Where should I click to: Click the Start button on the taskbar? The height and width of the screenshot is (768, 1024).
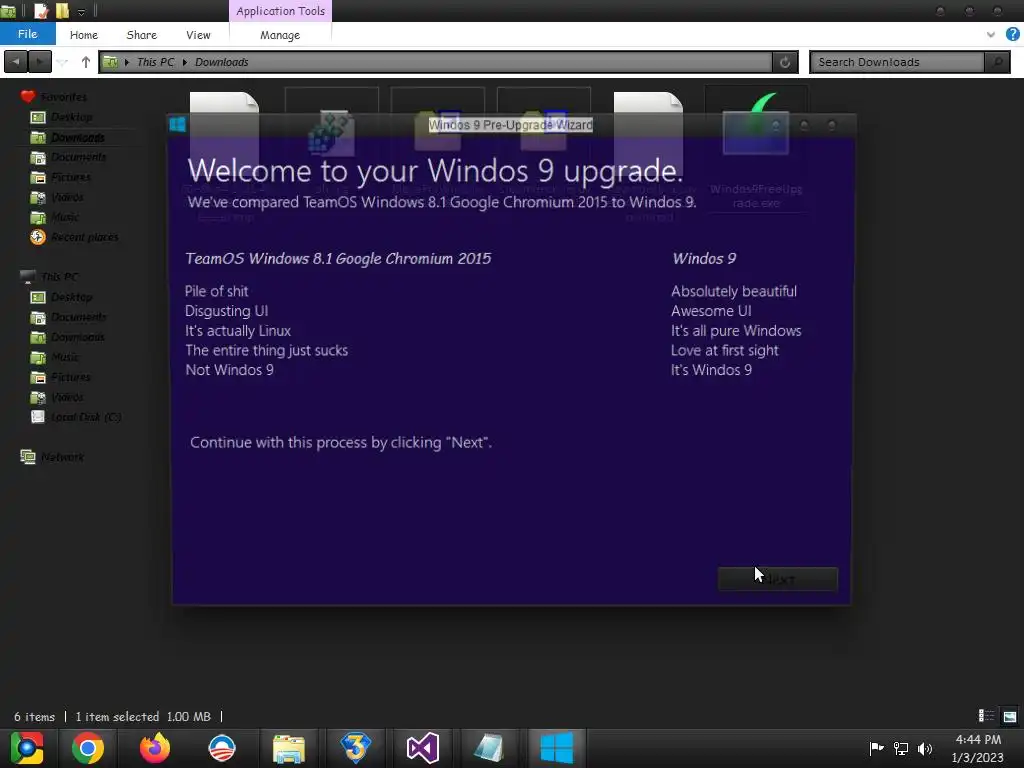pyautogui.click(x=26, y=748)
